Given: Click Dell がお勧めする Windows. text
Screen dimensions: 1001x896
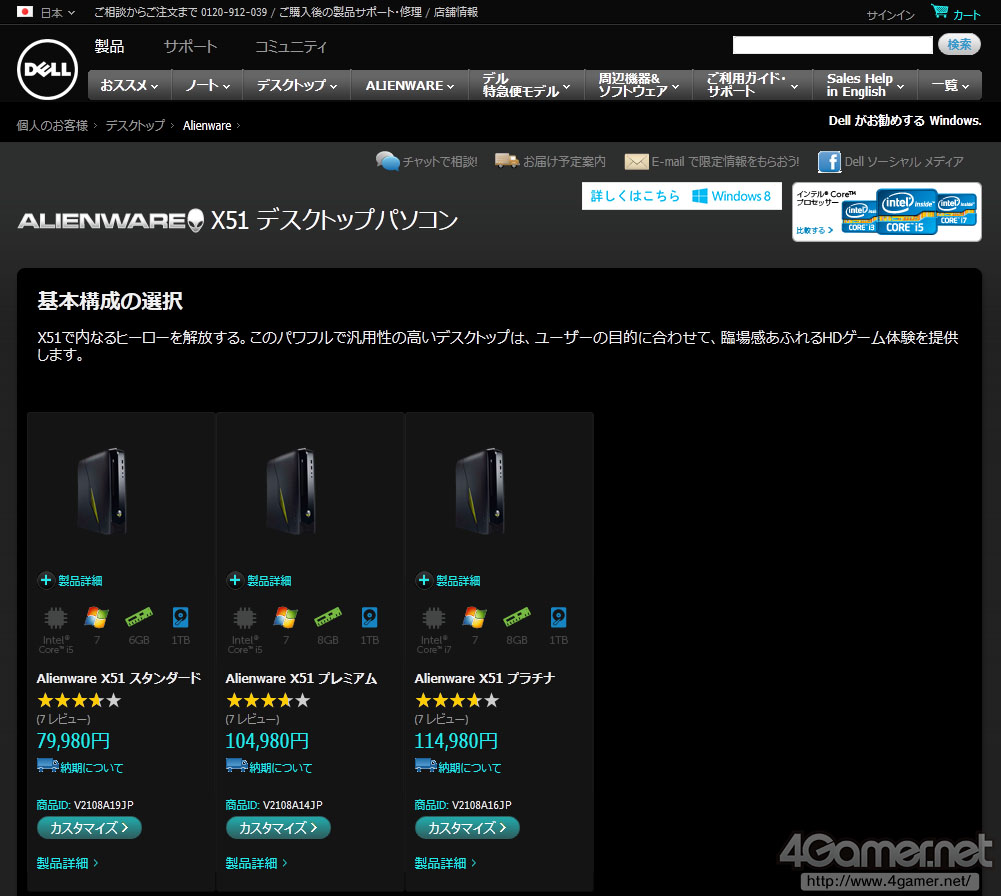Looking at the screenshot, I should pyautogui.click(x=905, y=121).
